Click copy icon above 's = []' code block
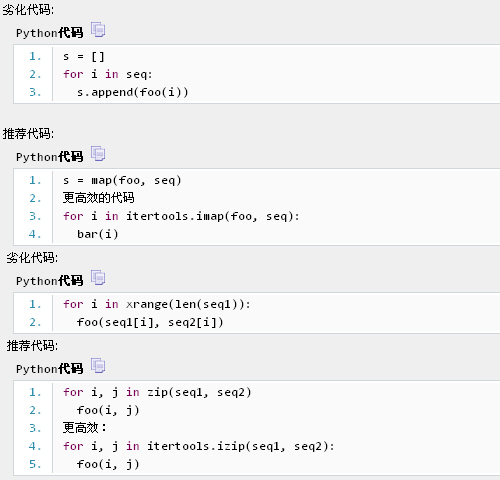Screen dimensions: 500x480 point(98,30)
